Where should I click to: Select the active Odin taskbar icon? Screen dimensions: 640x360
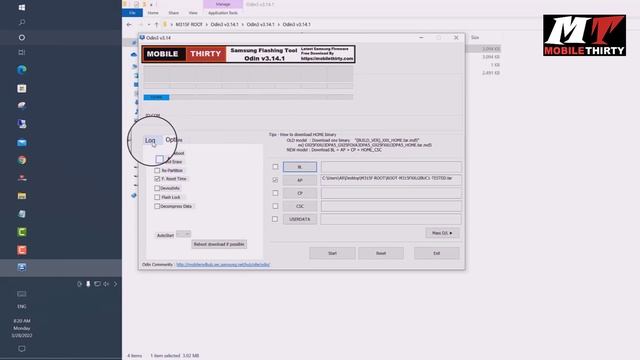22,267
